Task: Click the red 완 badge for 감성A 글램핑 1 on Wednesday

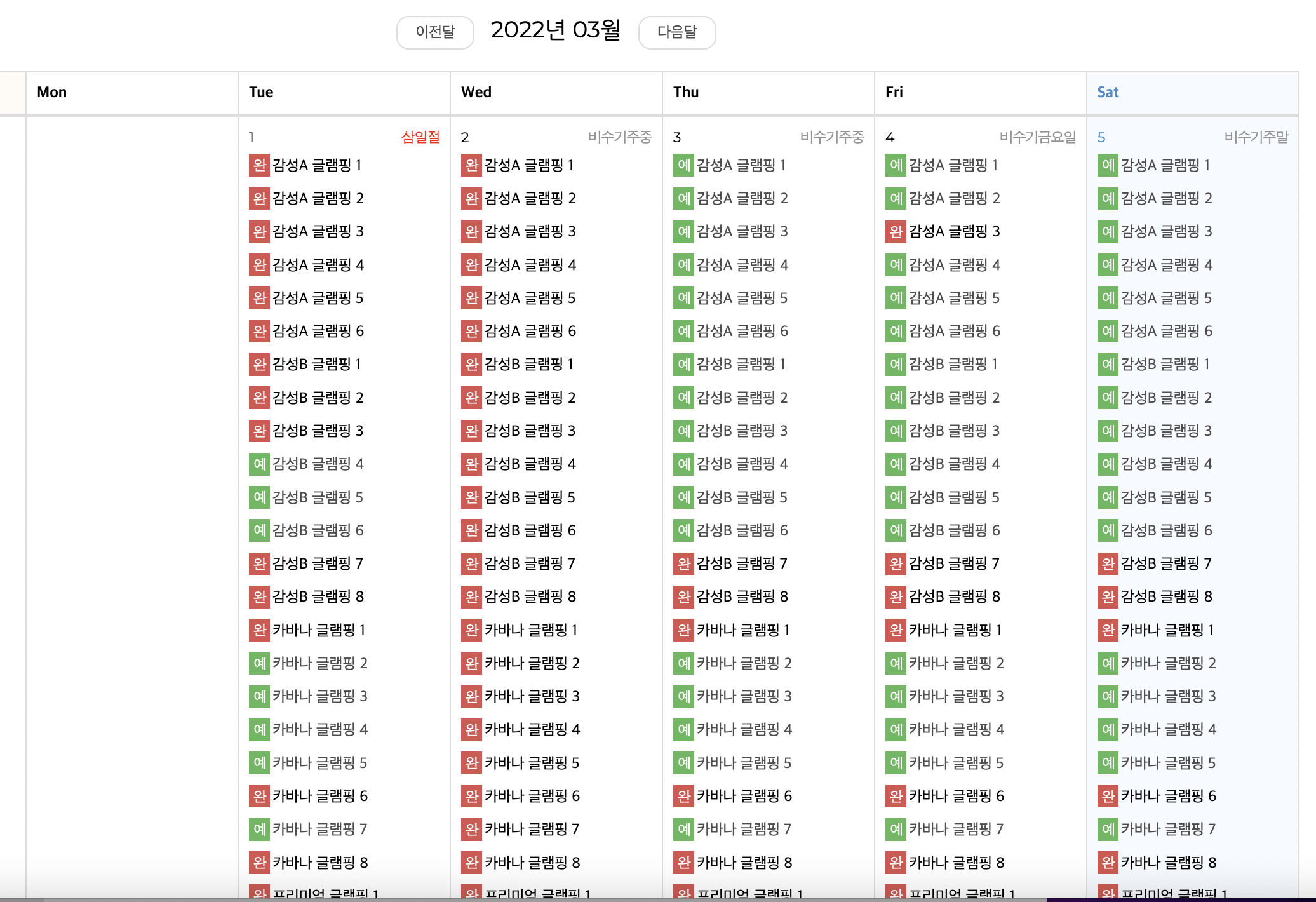Action: [471, 166]
